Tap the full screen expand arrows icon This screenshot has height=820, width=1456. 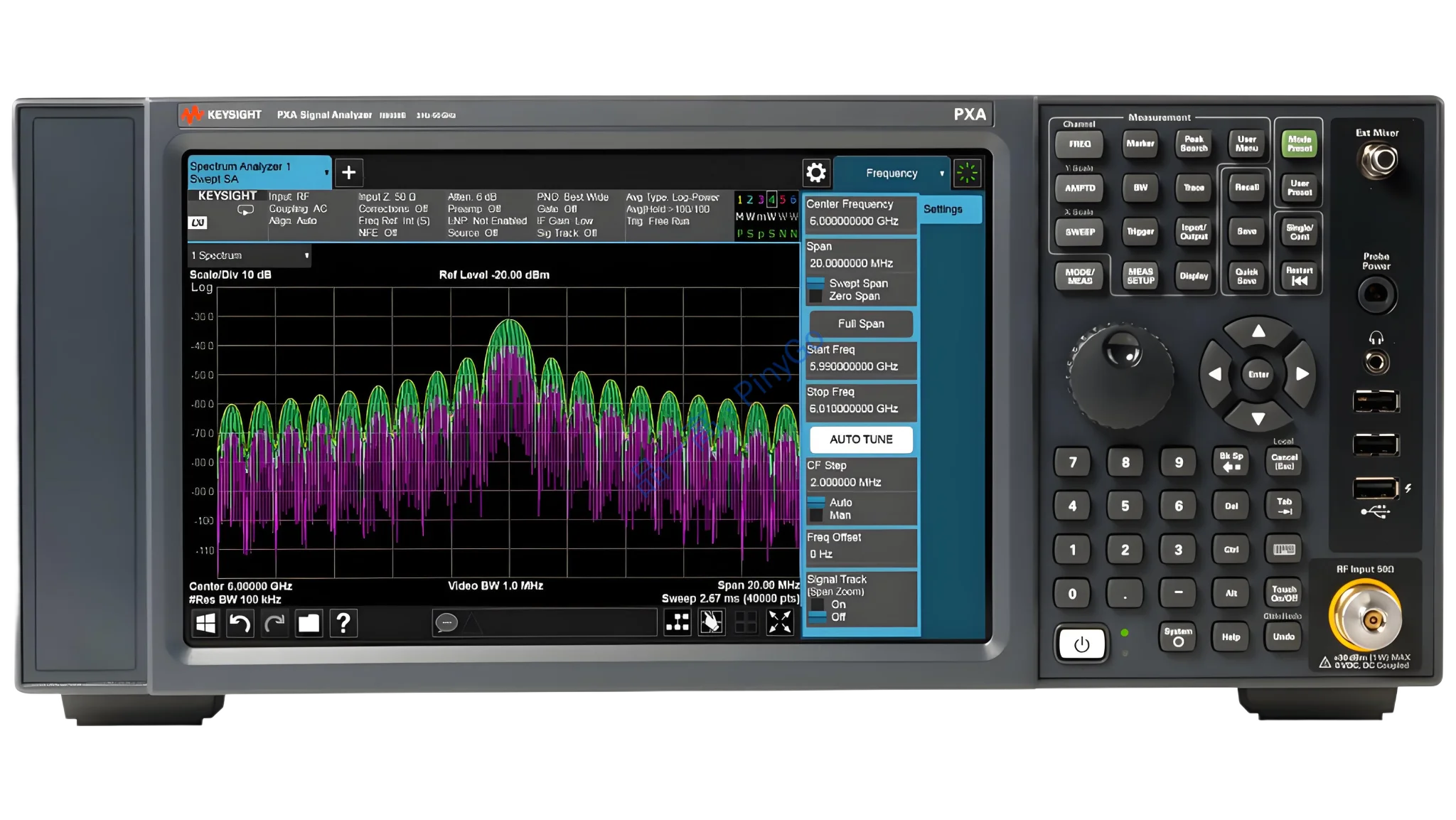780,622
